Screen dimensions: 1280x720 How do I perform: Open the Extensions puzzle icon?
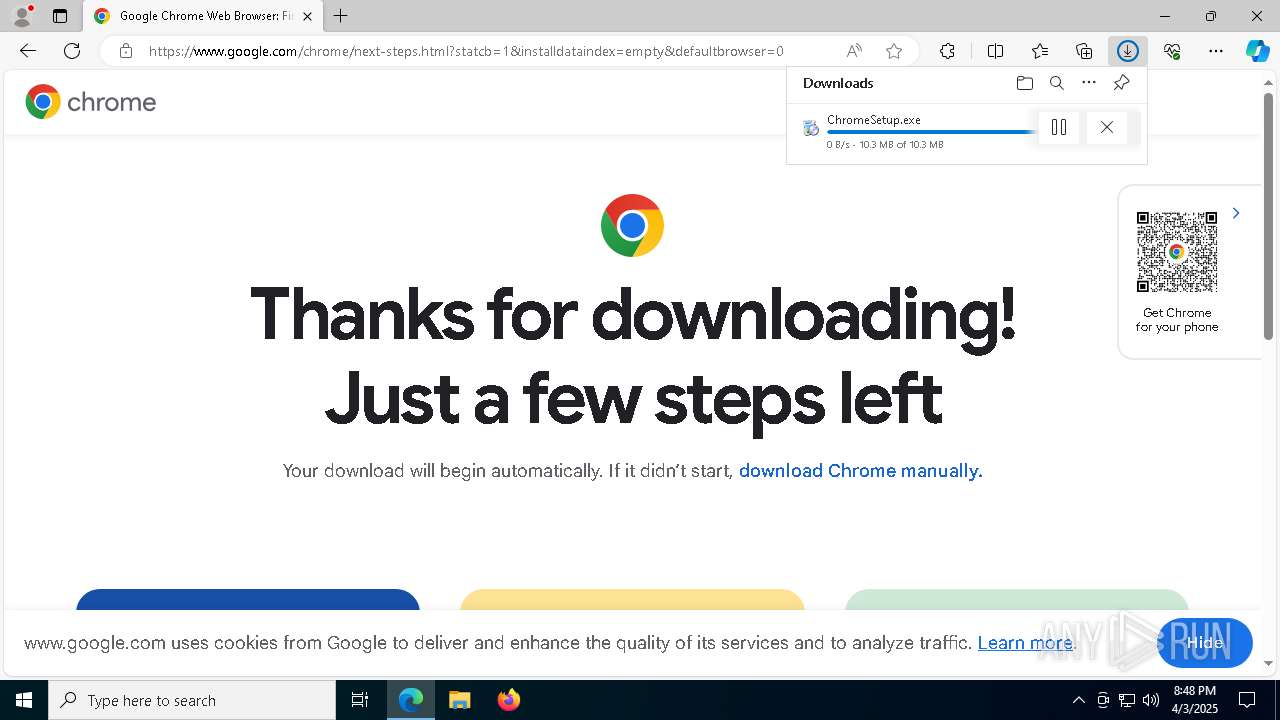tap(947, 51)
